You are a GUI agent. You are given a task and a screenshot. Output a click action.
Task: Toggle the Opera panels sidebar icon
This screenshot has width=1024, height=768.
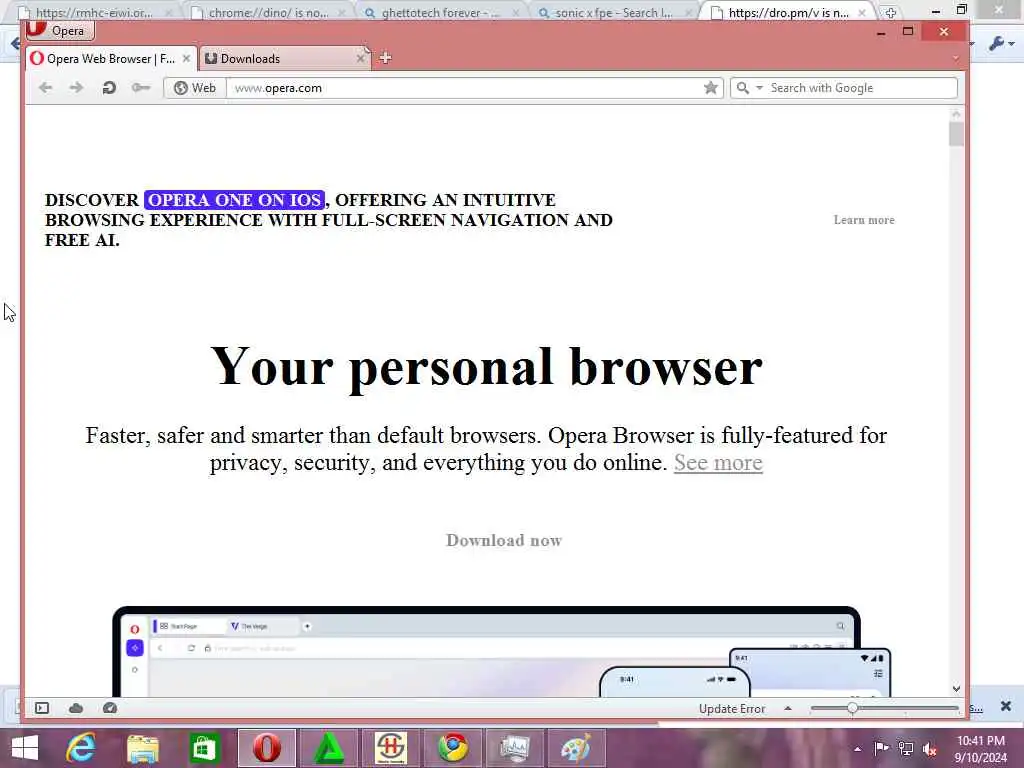42,708
